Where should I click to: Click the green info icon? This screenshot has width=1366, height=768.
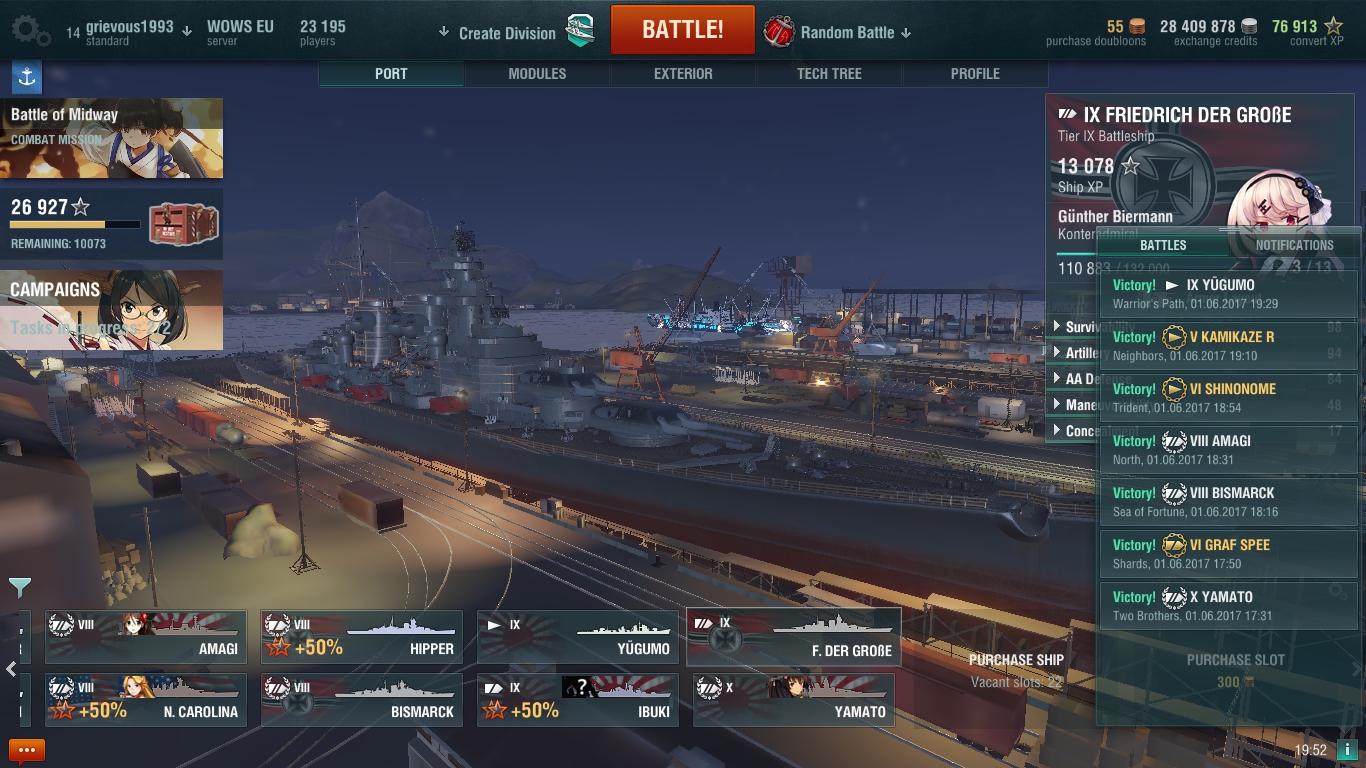coord(1346,750)
